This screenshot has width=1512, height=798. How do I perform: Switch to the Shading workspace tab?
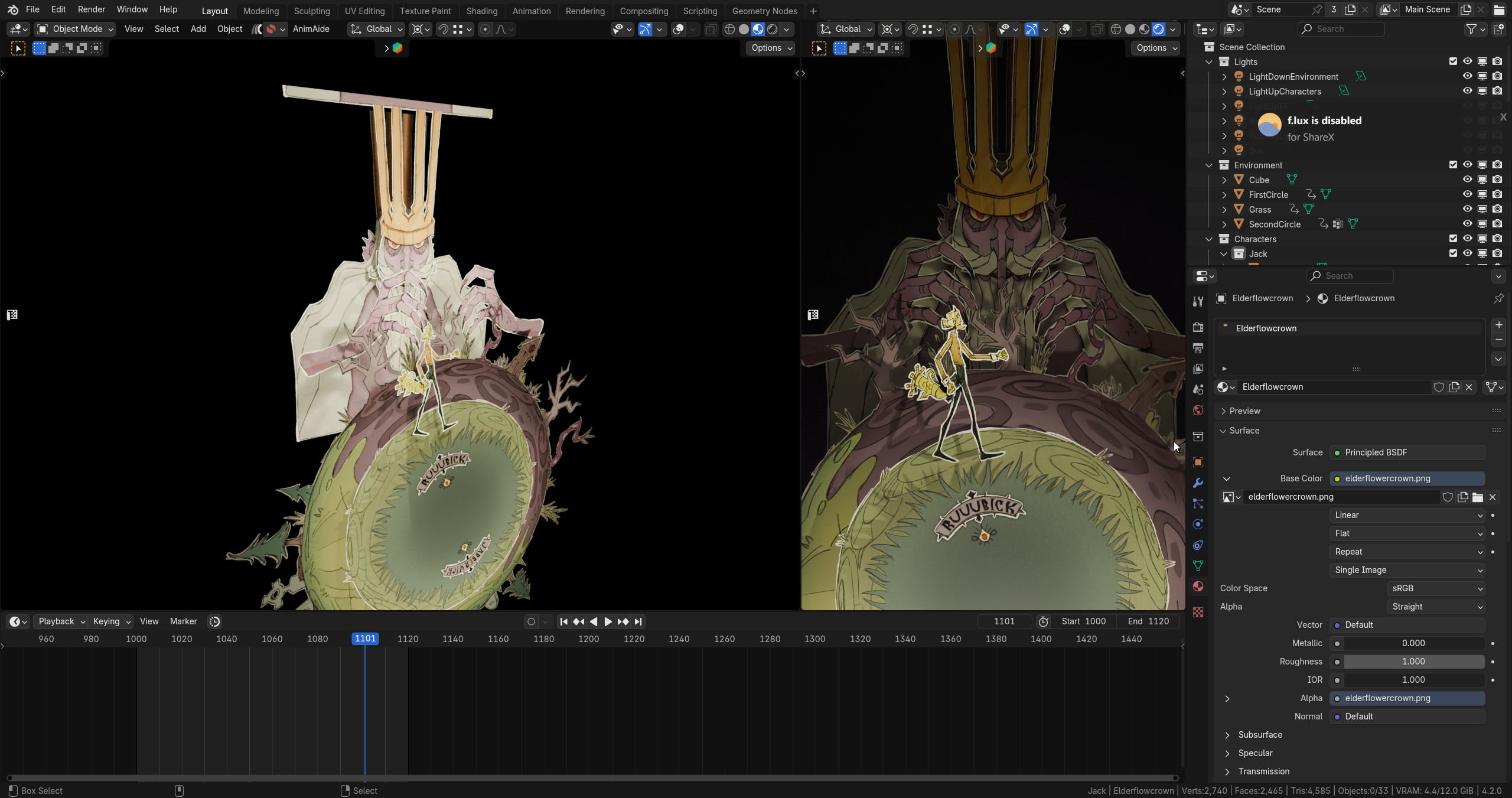click(x=481, y=11)
